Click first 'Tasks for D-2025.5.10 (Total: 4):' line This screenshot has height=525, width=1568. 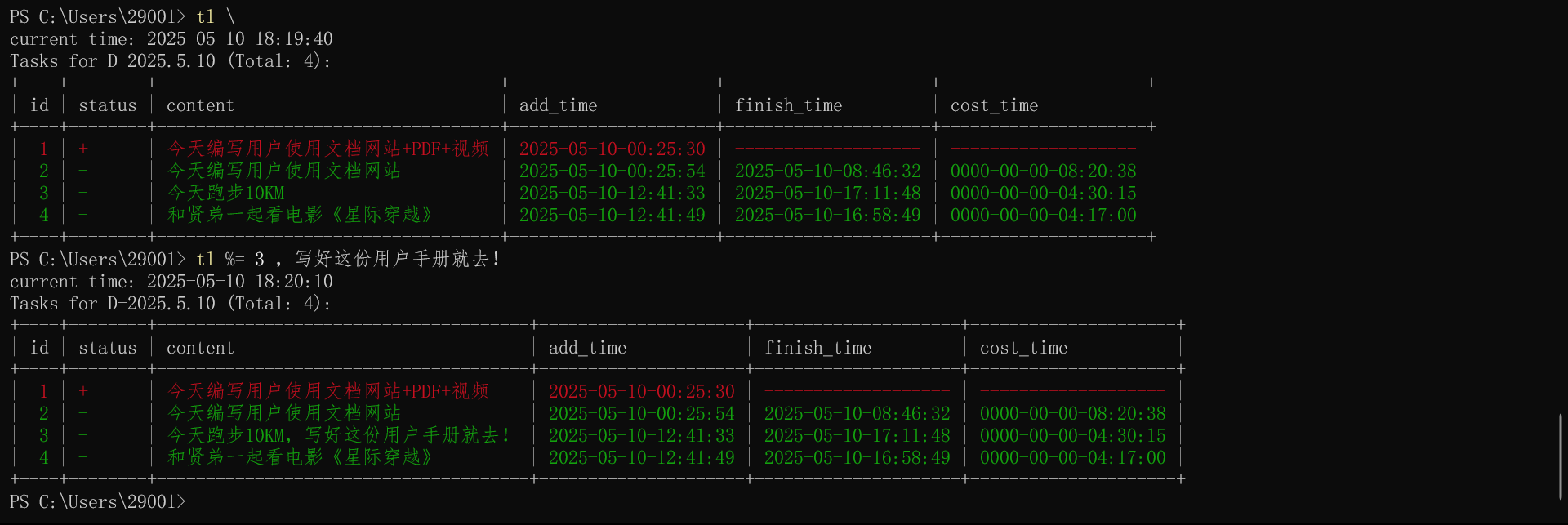tap(171, 61)
